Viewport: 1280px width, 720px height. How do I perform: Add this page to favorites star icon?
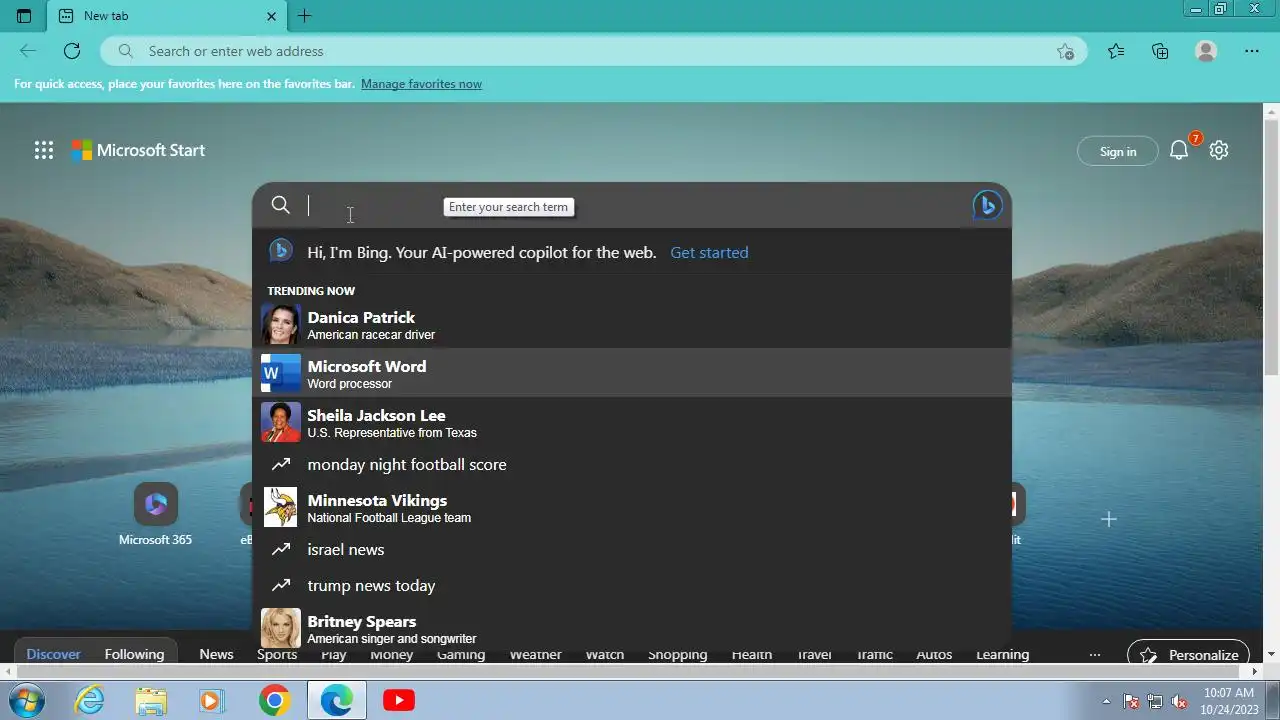coord(1065,51)
